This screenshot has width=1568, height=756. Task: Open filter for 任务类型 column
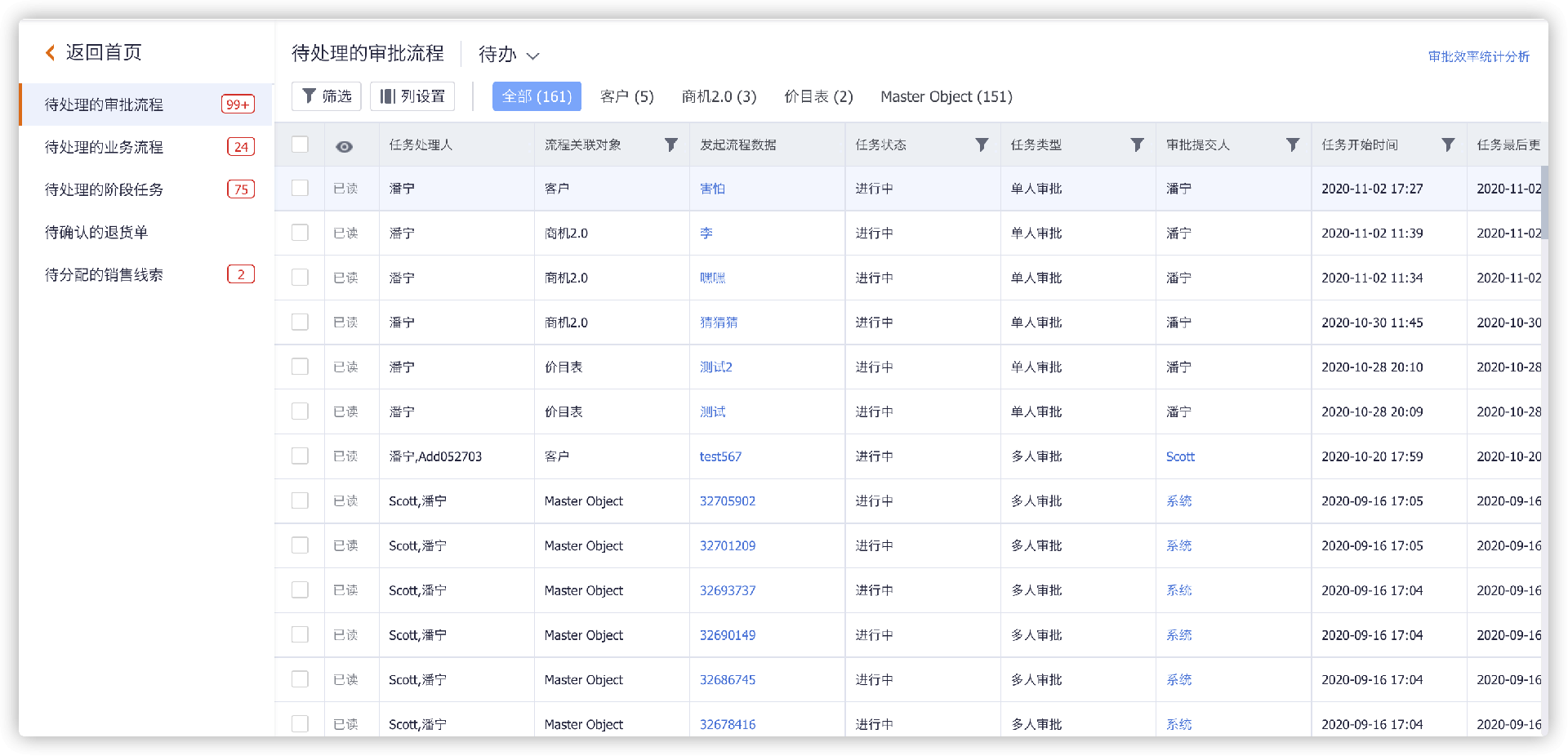point(1137,145)
